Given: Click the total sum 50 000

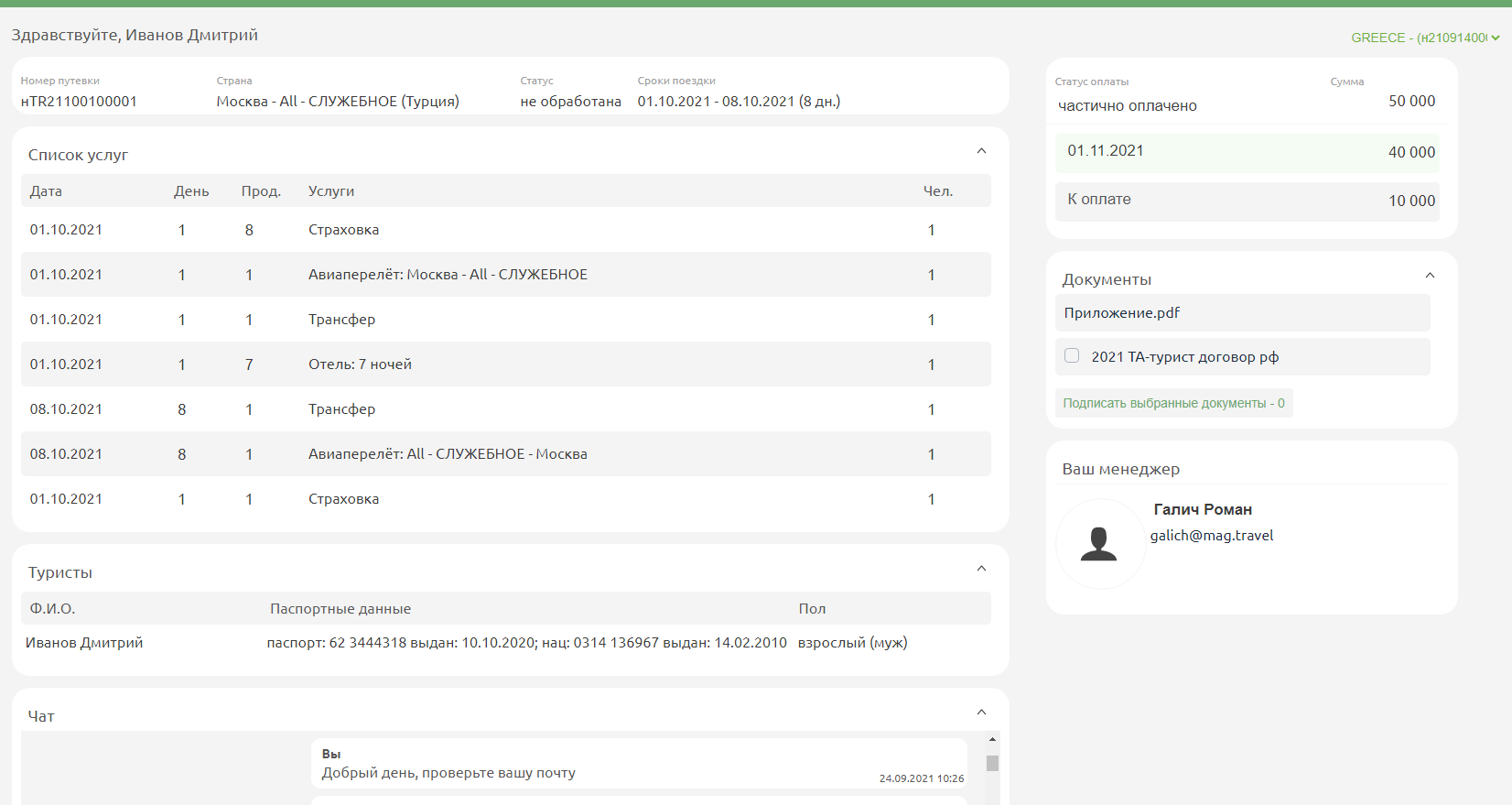Looking at the screenshot, I should tap(1411, 101).
